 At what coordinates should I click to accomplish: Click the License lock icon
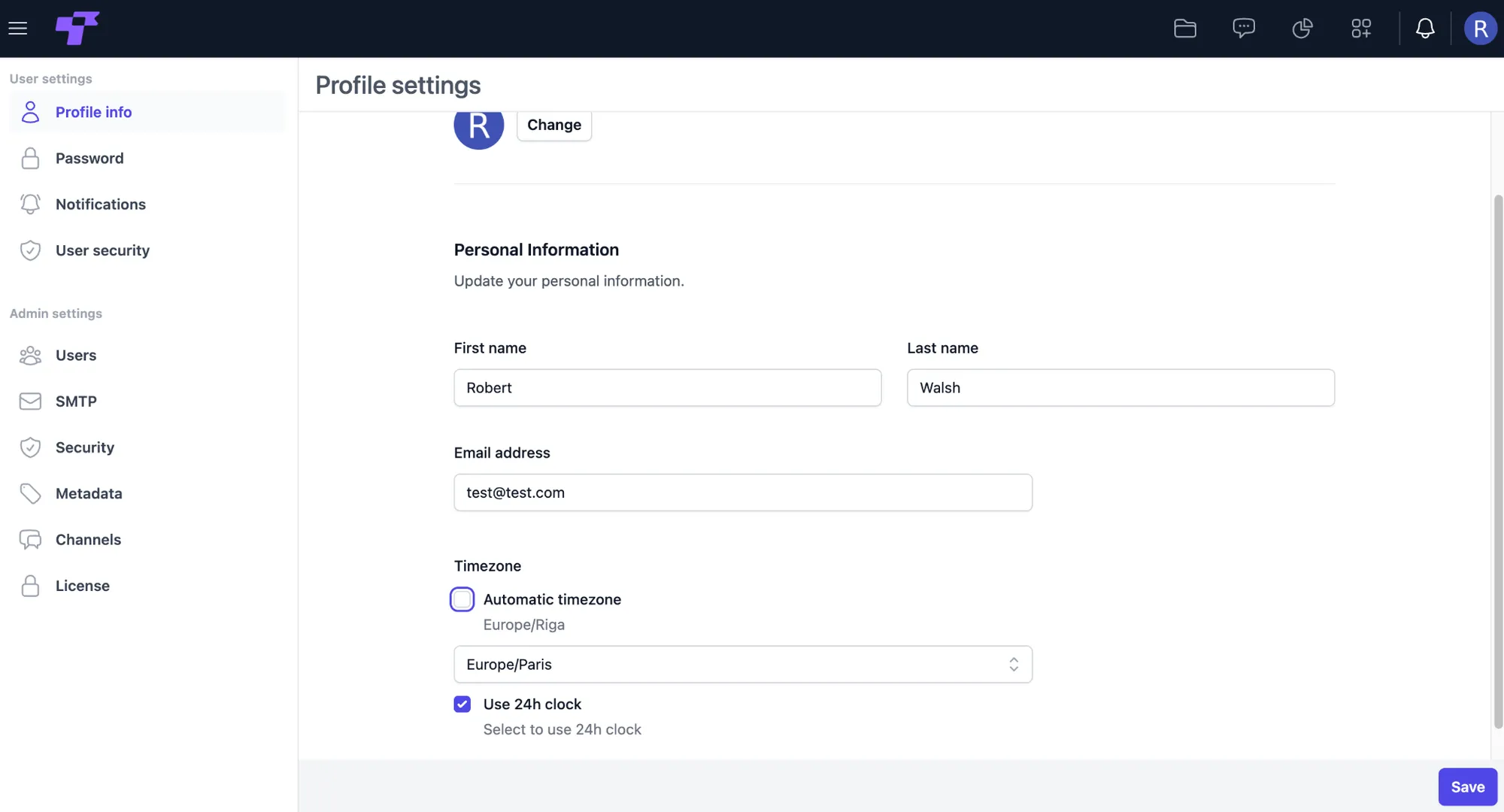point(30,585)
